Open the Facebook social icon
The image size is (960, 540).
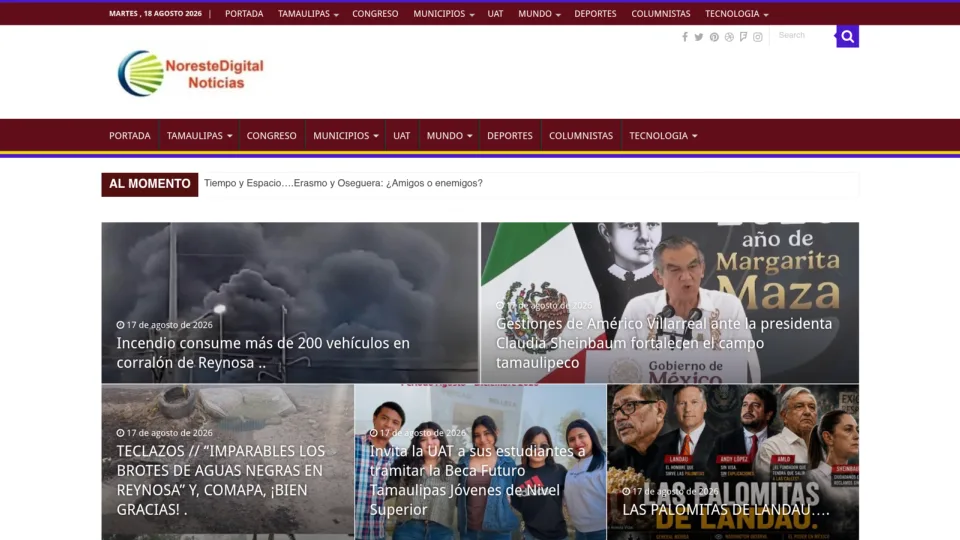point(684,37)
